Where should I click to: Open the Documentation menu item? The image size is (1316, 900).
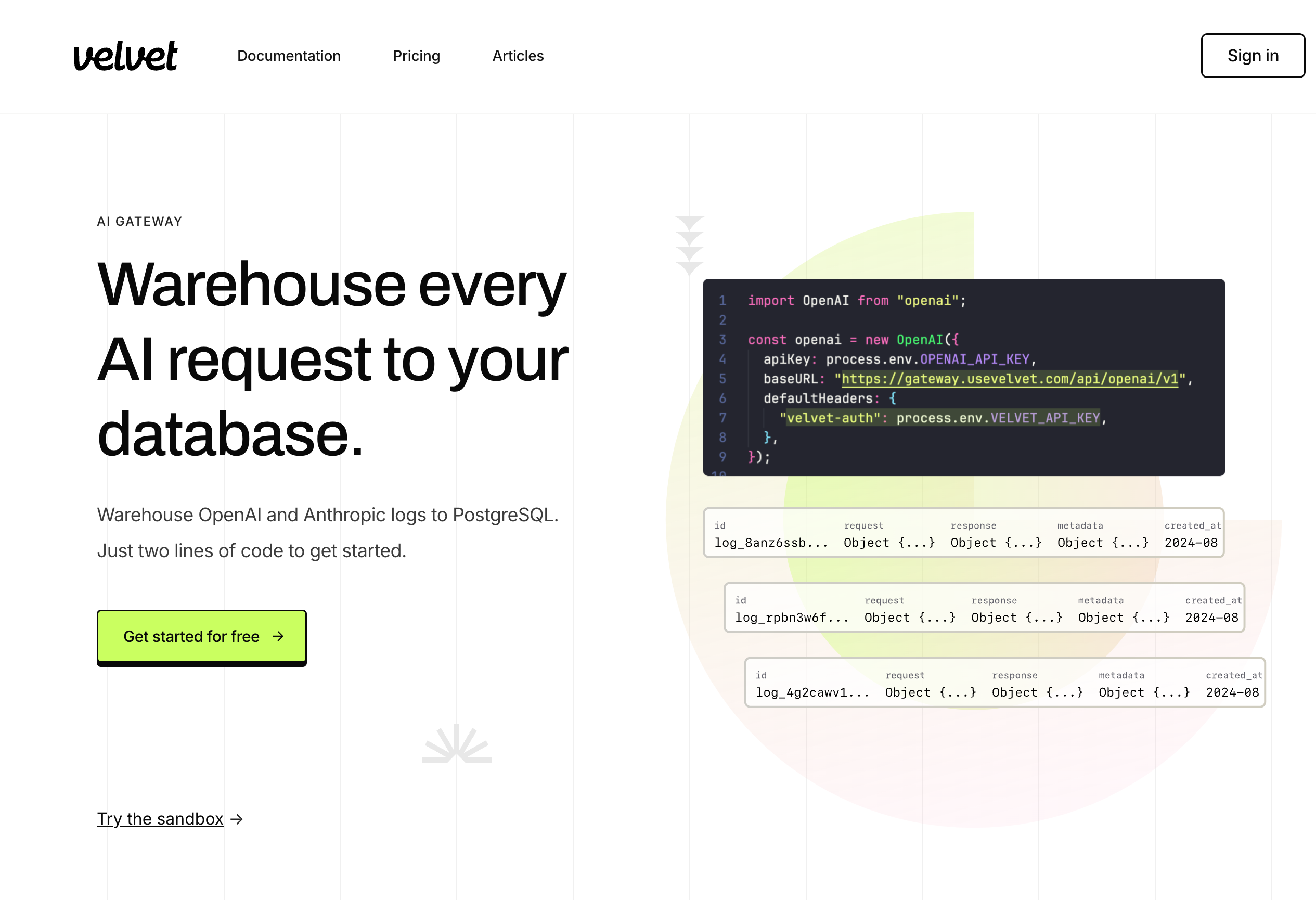pos(289,56)
